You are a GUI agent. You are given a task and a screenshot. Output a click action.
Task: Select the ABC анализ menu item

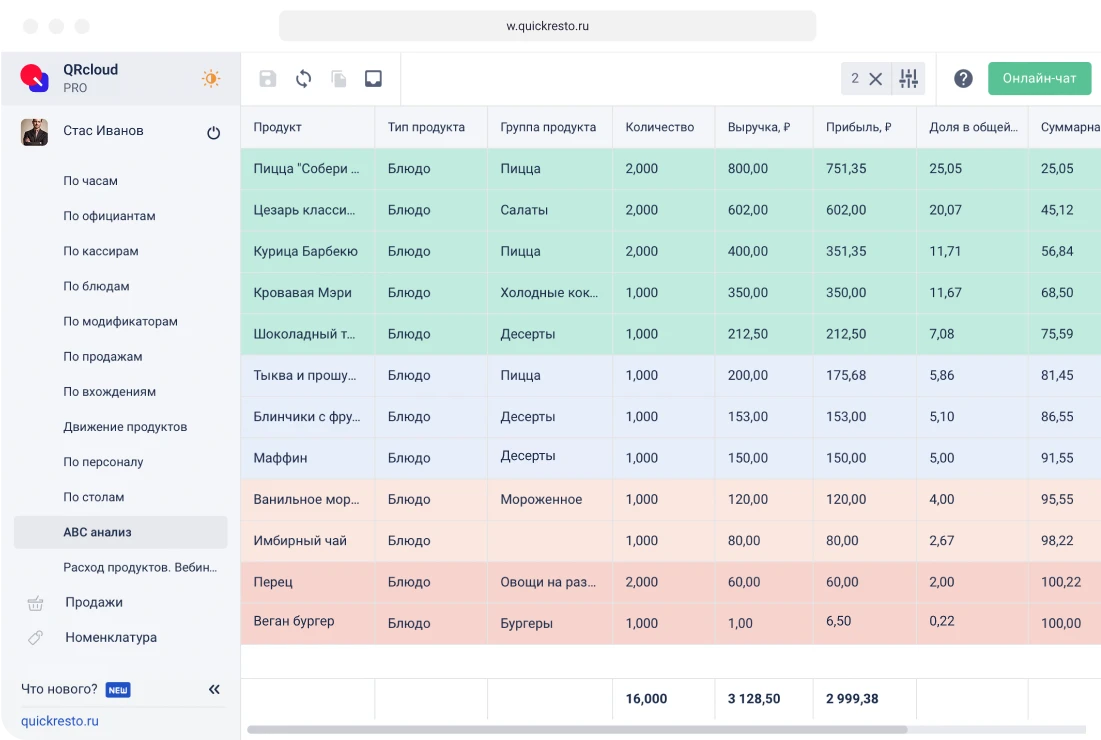[97, 532]
